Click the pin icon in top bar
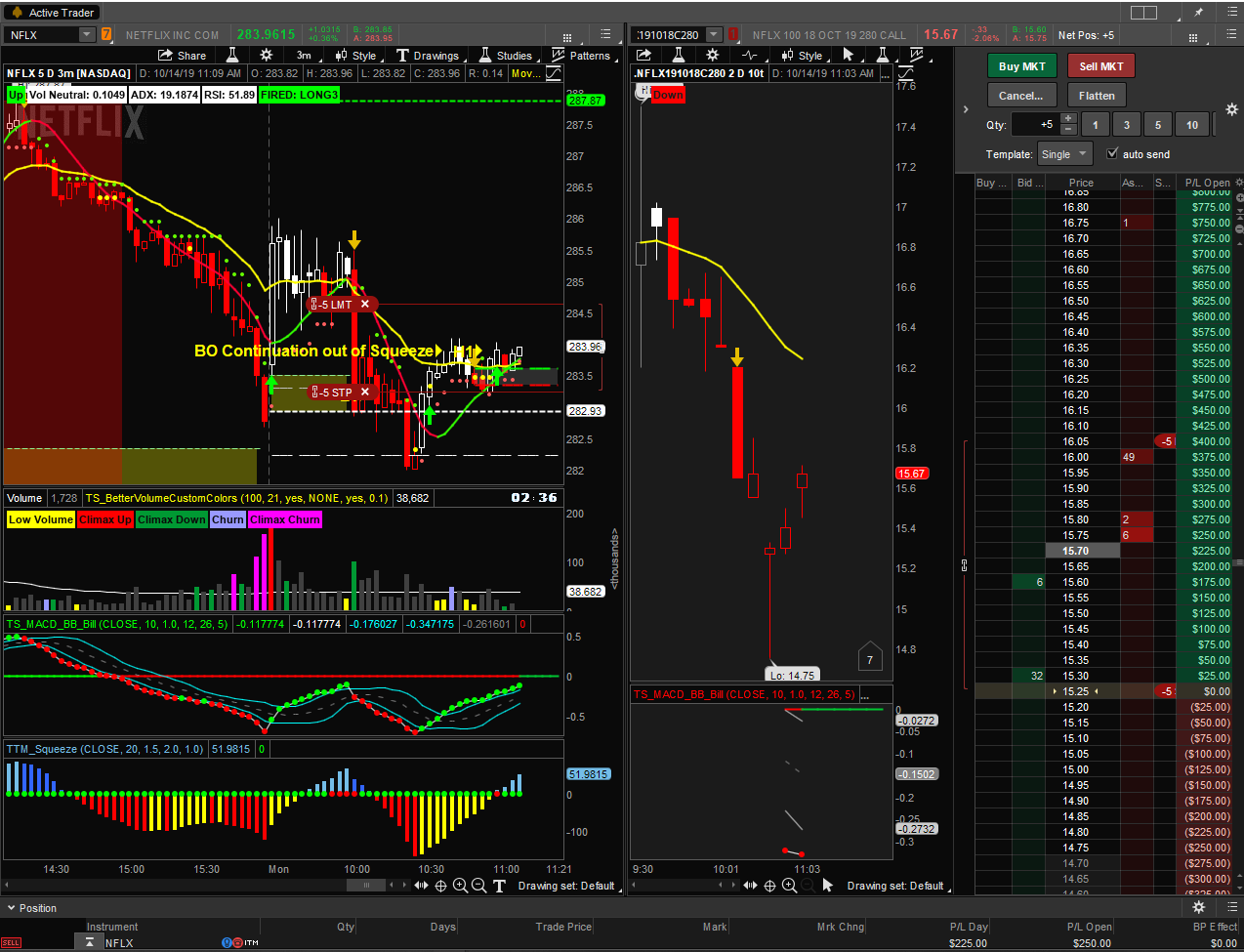 point(1198,13)
